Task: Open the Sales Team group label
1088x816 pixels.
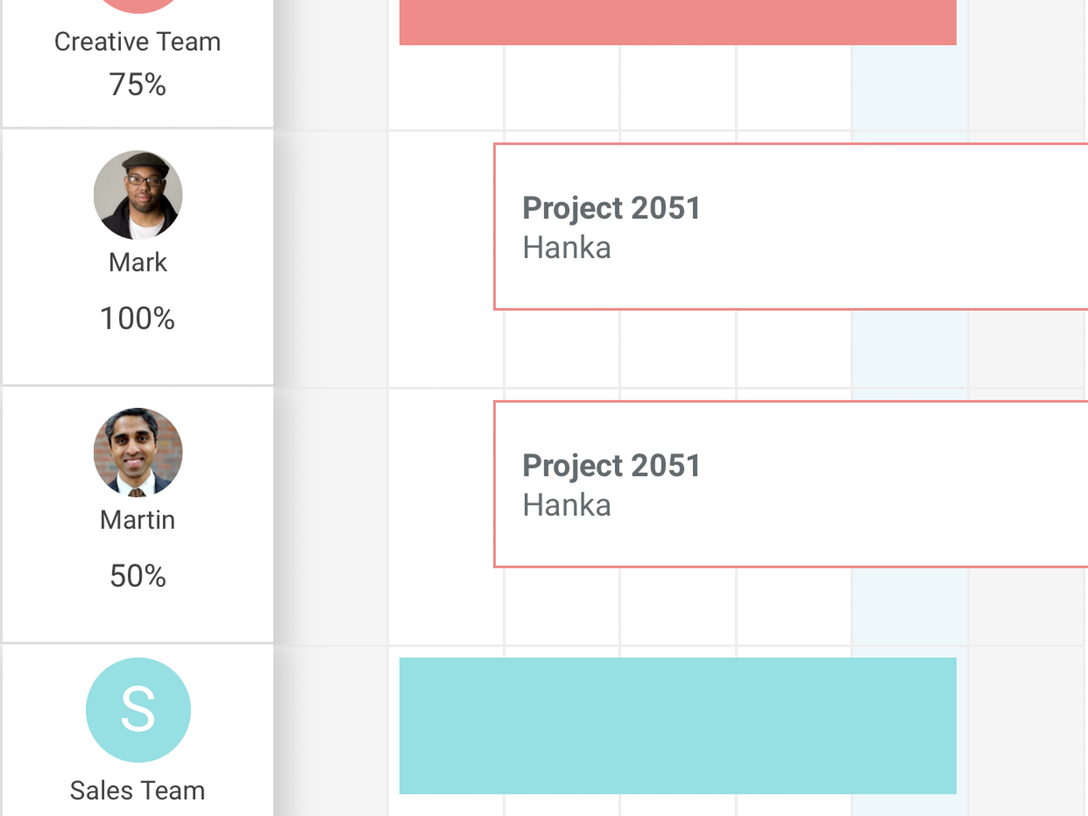Action: pyautogui.click(x=138, y=790)
